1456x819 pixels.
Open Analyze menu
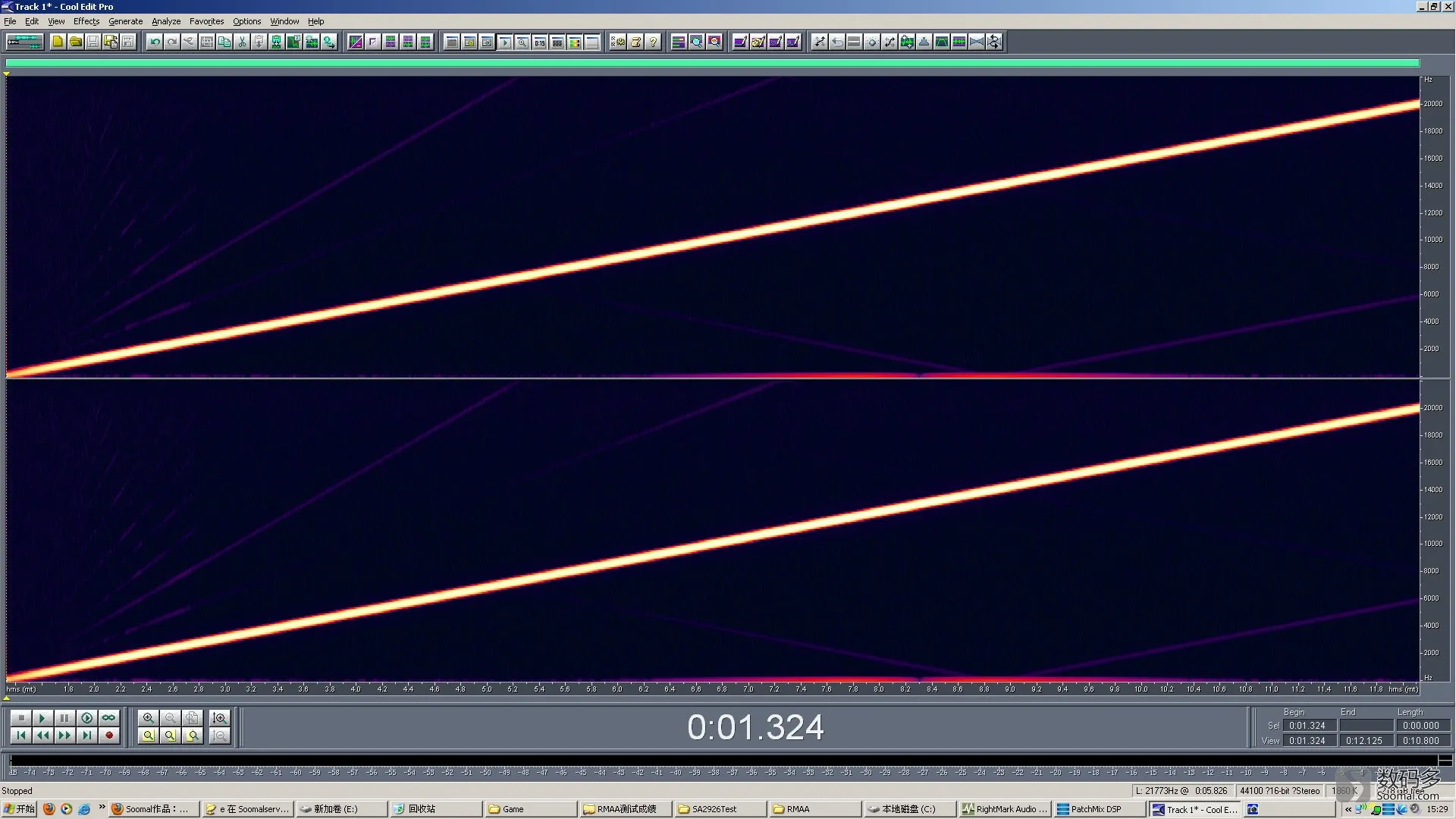click(x=166, y=21)
